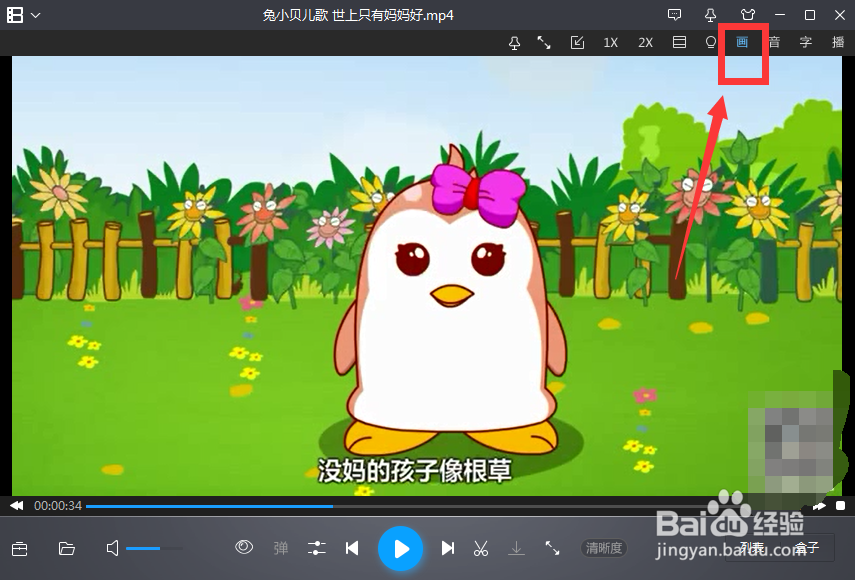Set video size to 1X
855x580 pixels.
pos(611,43)
